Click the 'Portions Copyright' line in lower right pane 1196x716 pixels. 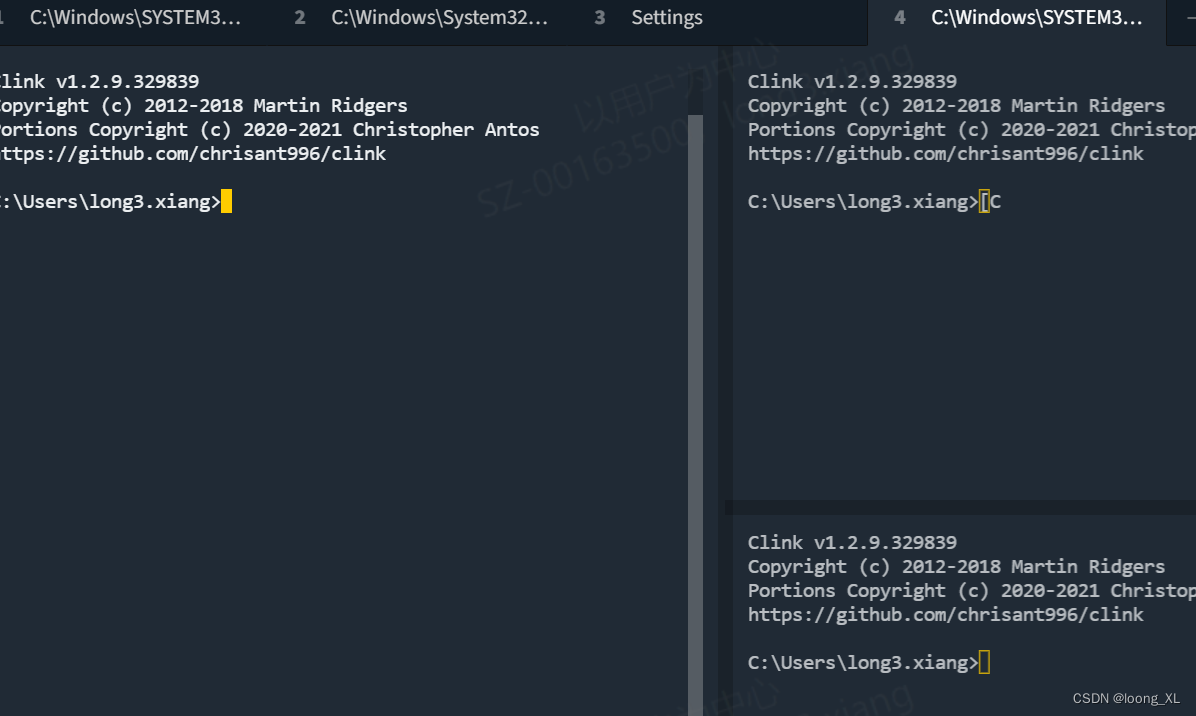pos(972,590)
